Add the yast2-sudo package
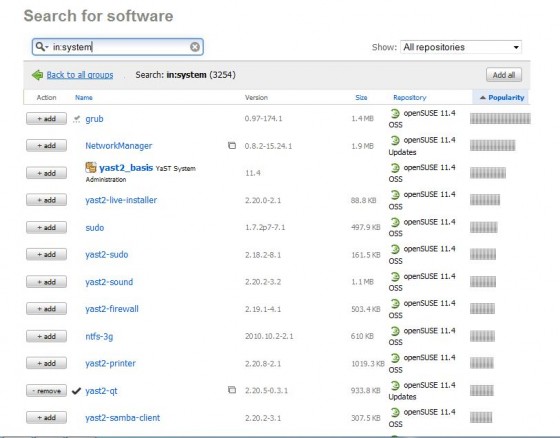Image resolution: width=560 pixels, height=438 pixels. click(x=46, y=254)
